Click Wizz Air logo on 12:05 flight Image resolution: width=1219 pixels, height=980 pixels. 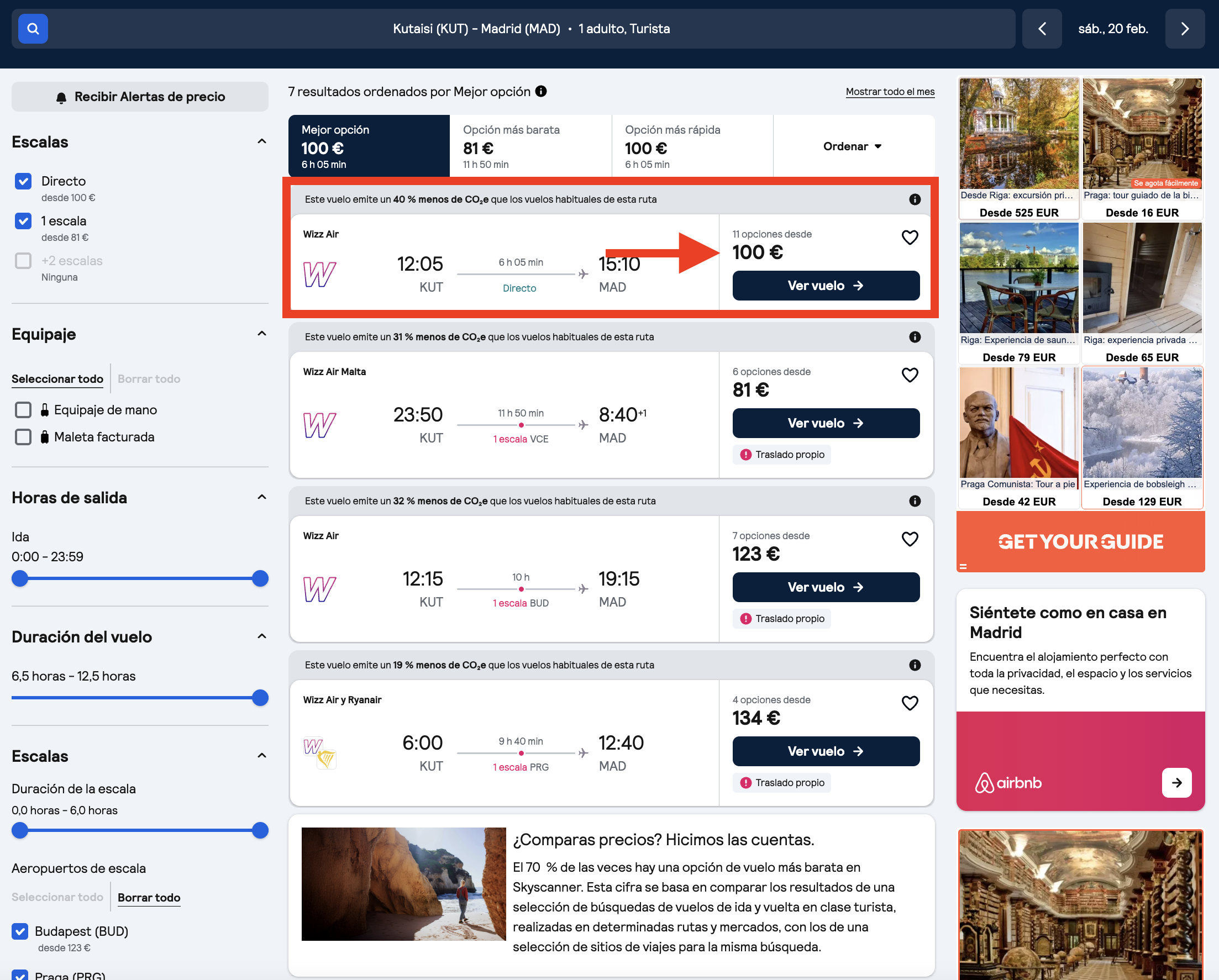319,275
